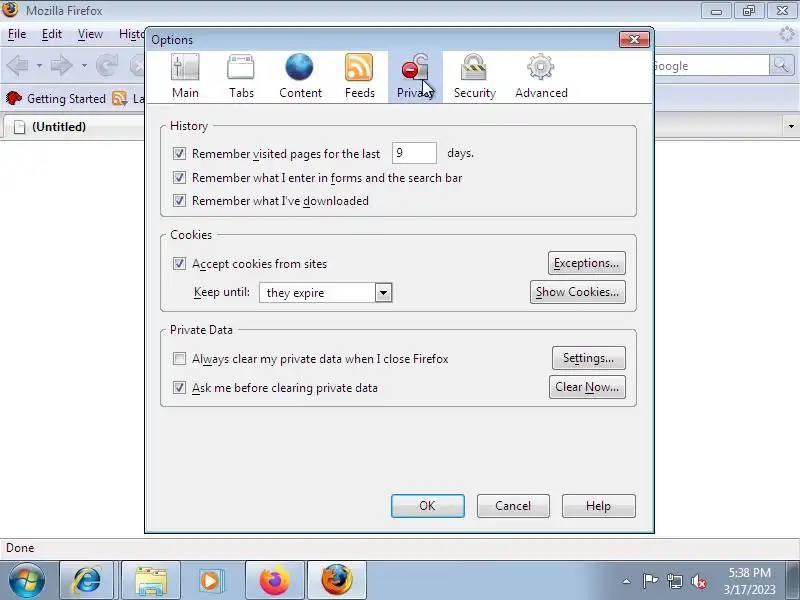Click the RSS feed bookmark icon
Image resolution: width=800 pixels, height=600 pixels.
(x=119, y=98)
